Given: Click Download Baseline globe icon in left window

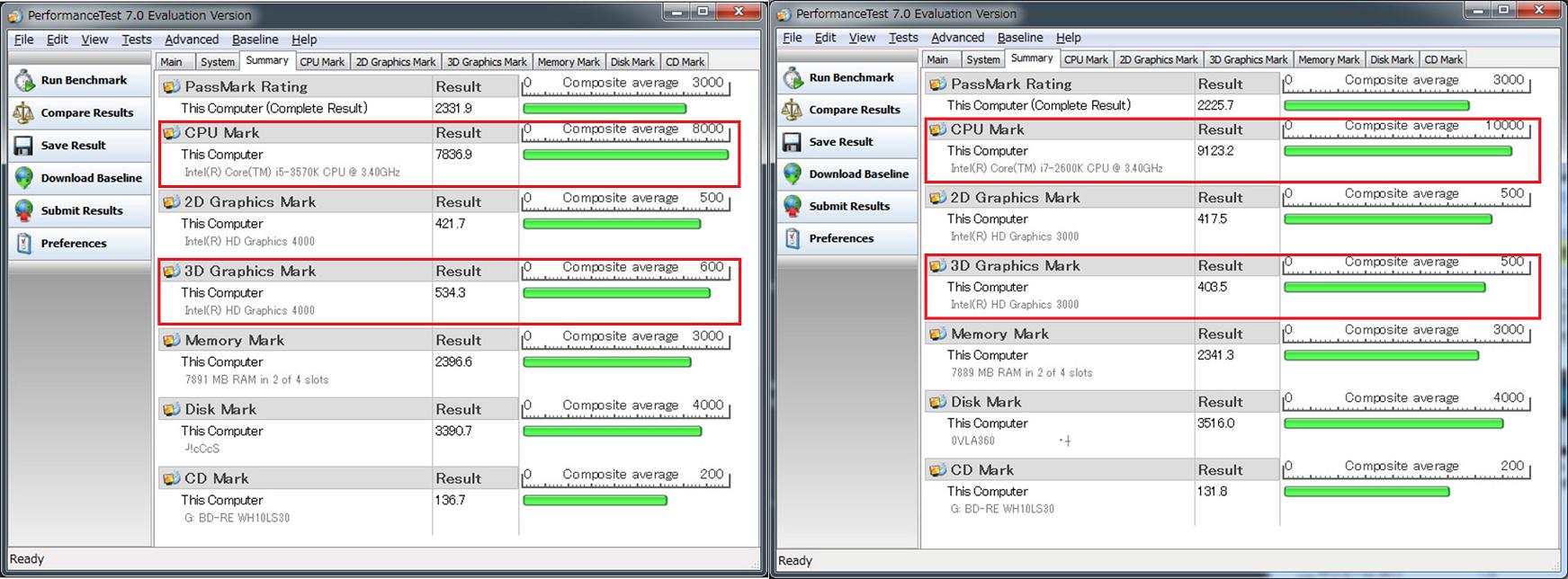Looking at the screenshot, I should [24, 178].
